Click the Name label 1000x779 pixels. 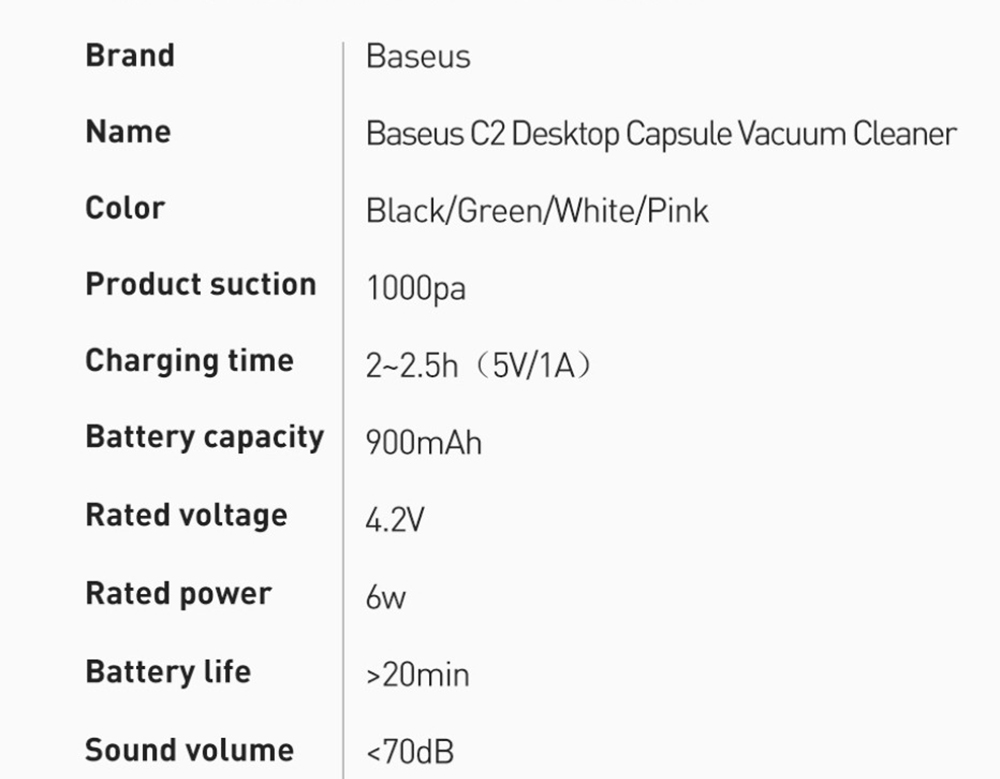(x=128, y=132)
